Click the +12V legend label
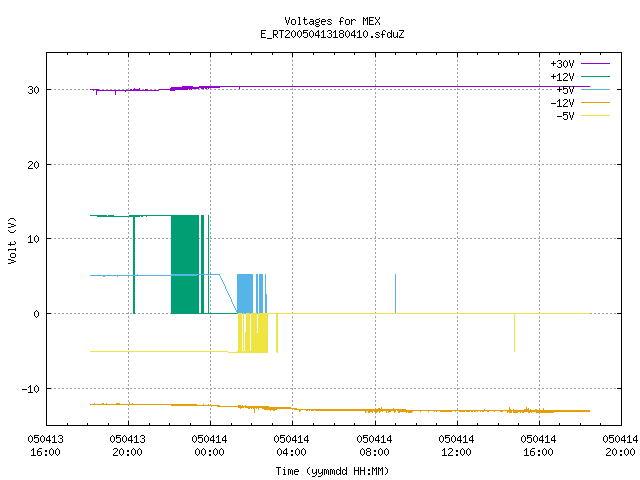 (562, 77)
